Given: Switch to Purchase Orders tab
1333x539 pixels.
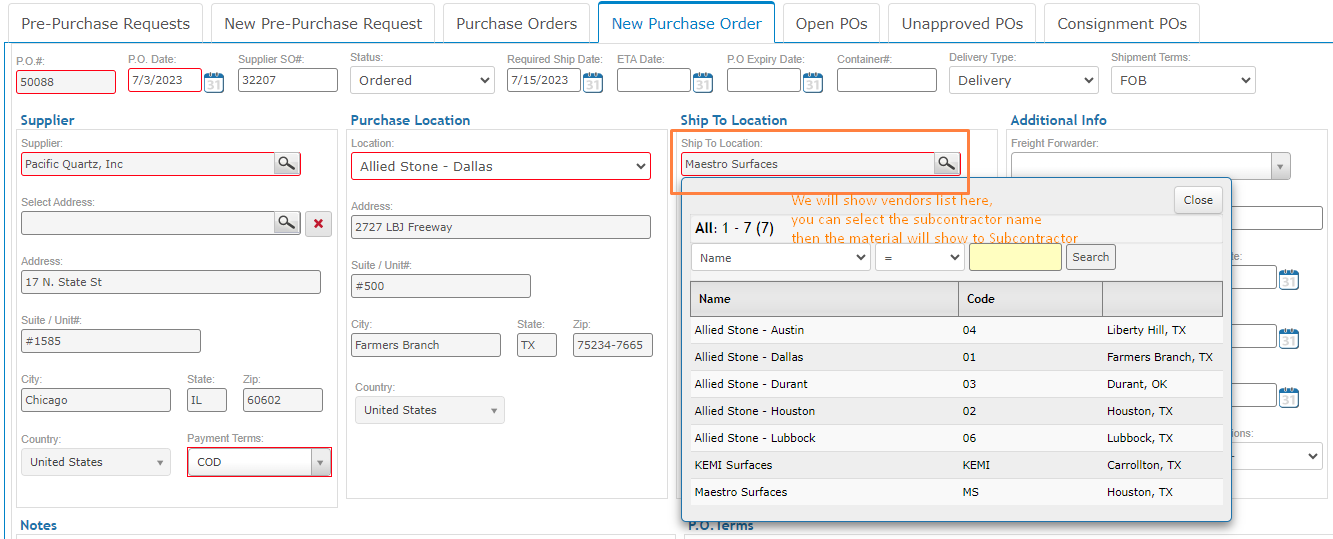Looking at the screenshot, I should coord(517,23).
